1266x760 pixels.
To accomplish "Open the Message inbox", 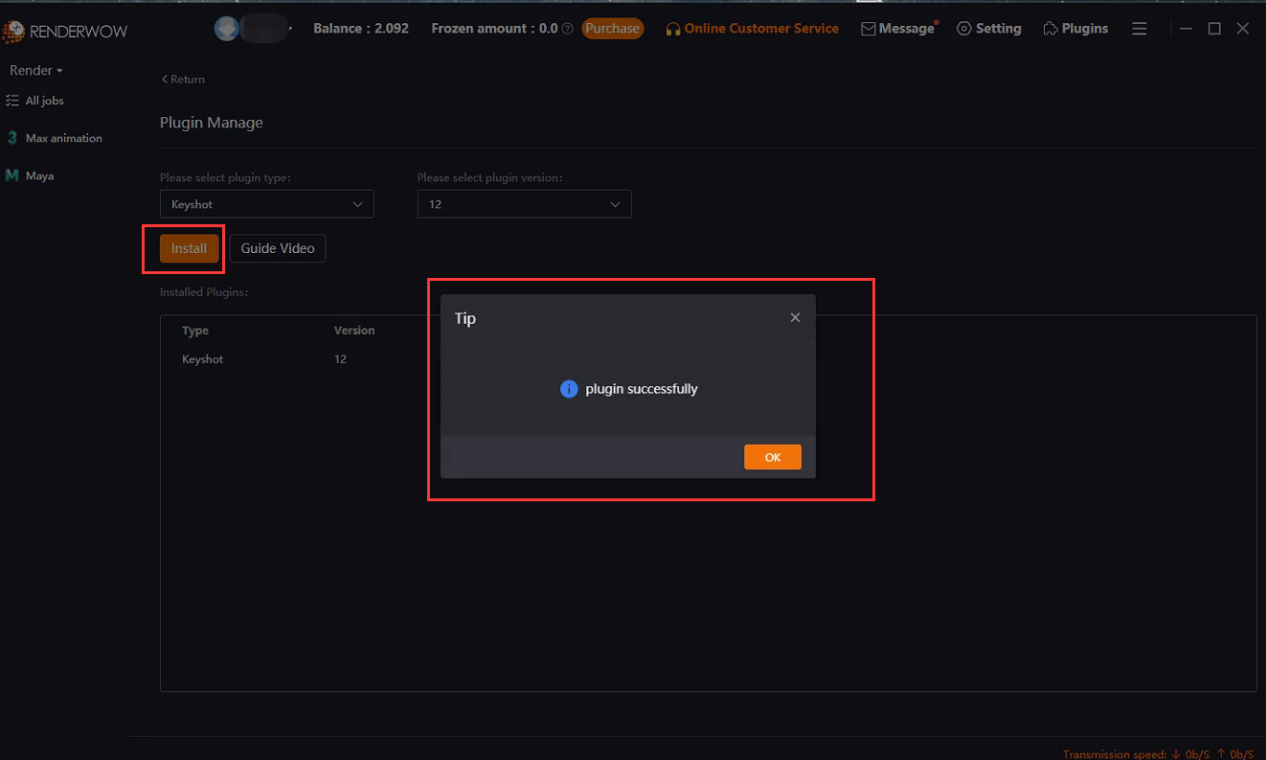I will (898, 28).
